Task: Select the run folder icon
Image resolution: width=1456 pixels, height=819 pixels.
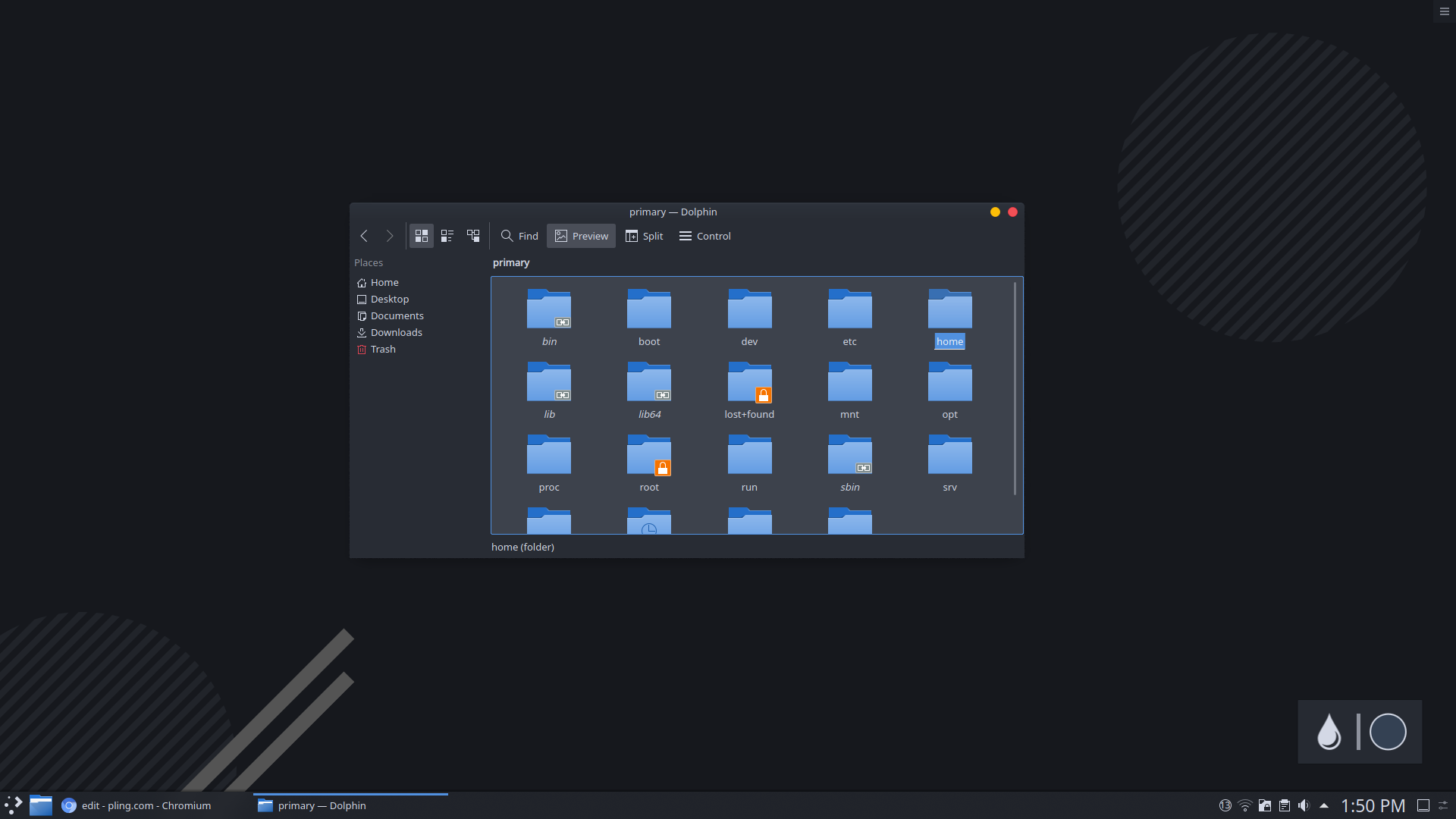Action: pyautogui.click(x=749, y=454)
